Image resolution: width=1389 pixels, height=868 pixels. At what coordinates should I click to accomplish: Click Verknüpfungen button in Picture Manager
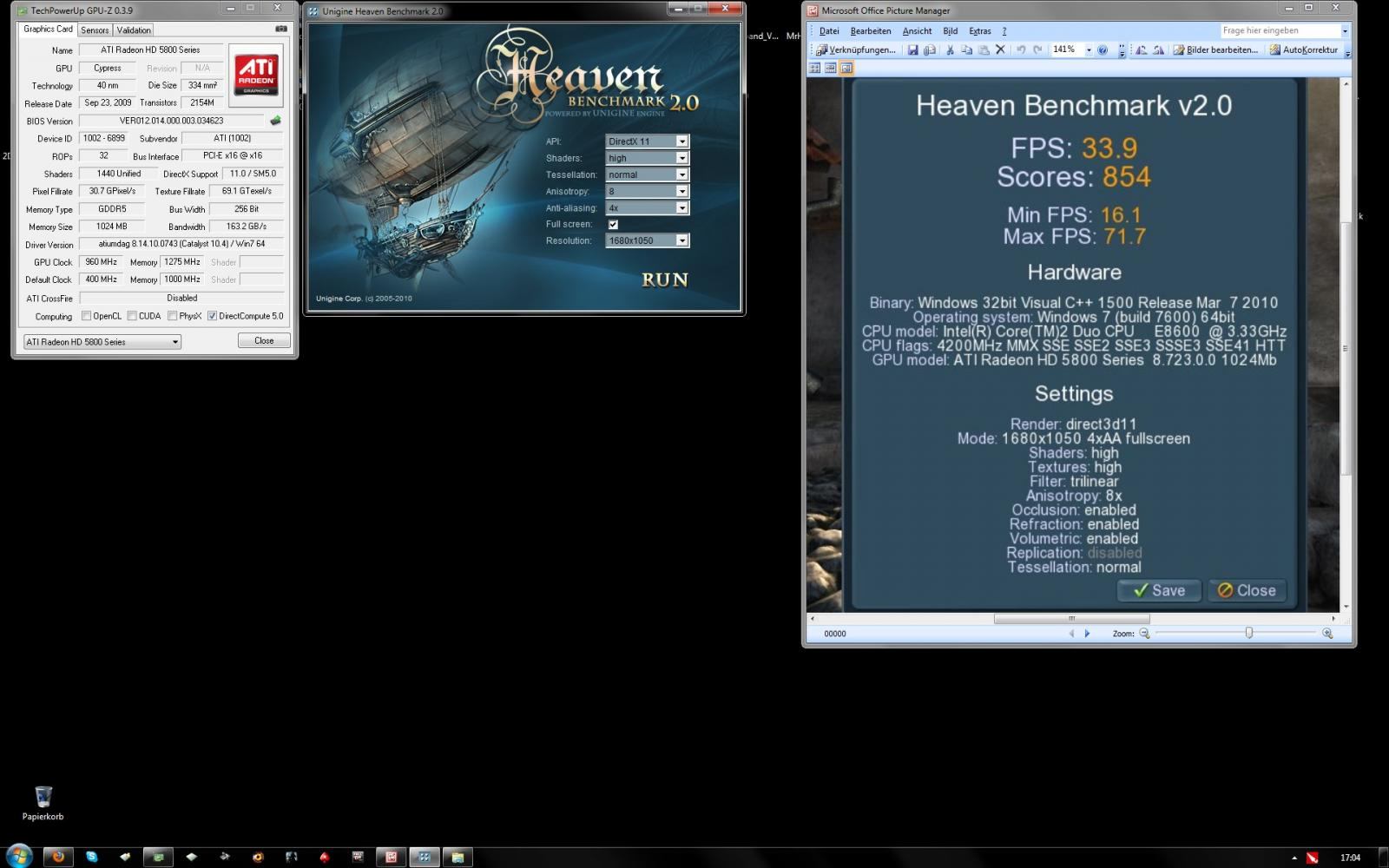click(856, 50)
